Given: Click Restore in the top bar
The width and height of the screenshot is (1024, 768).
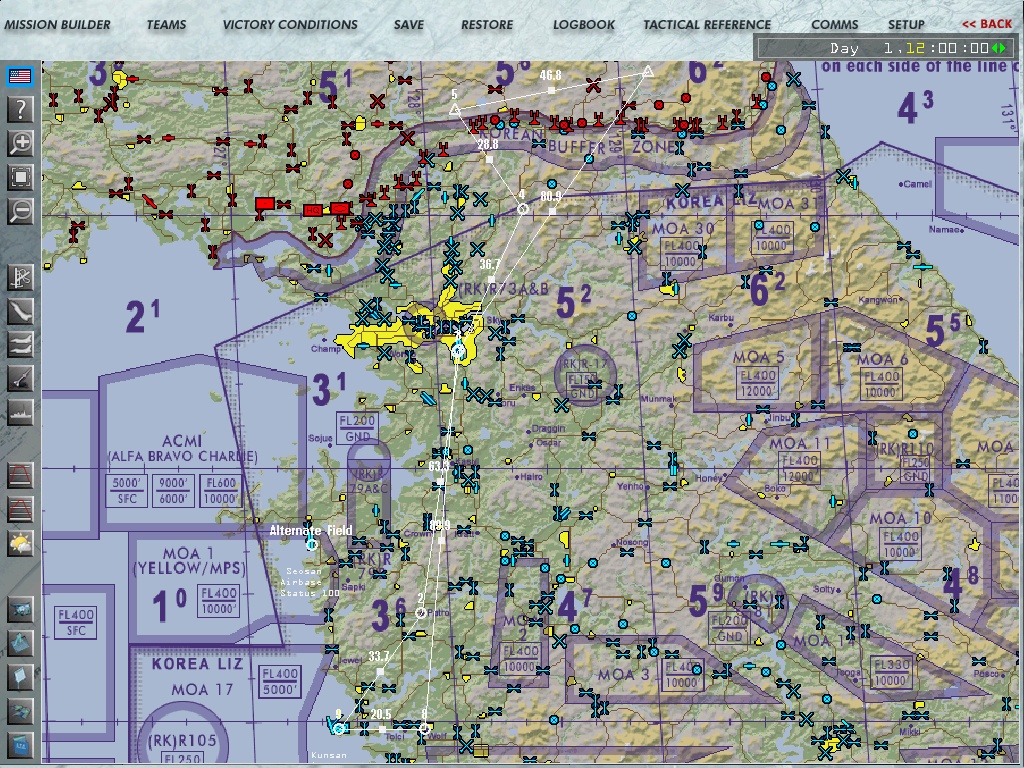Looking at the screenshot, I should [487, 25].
